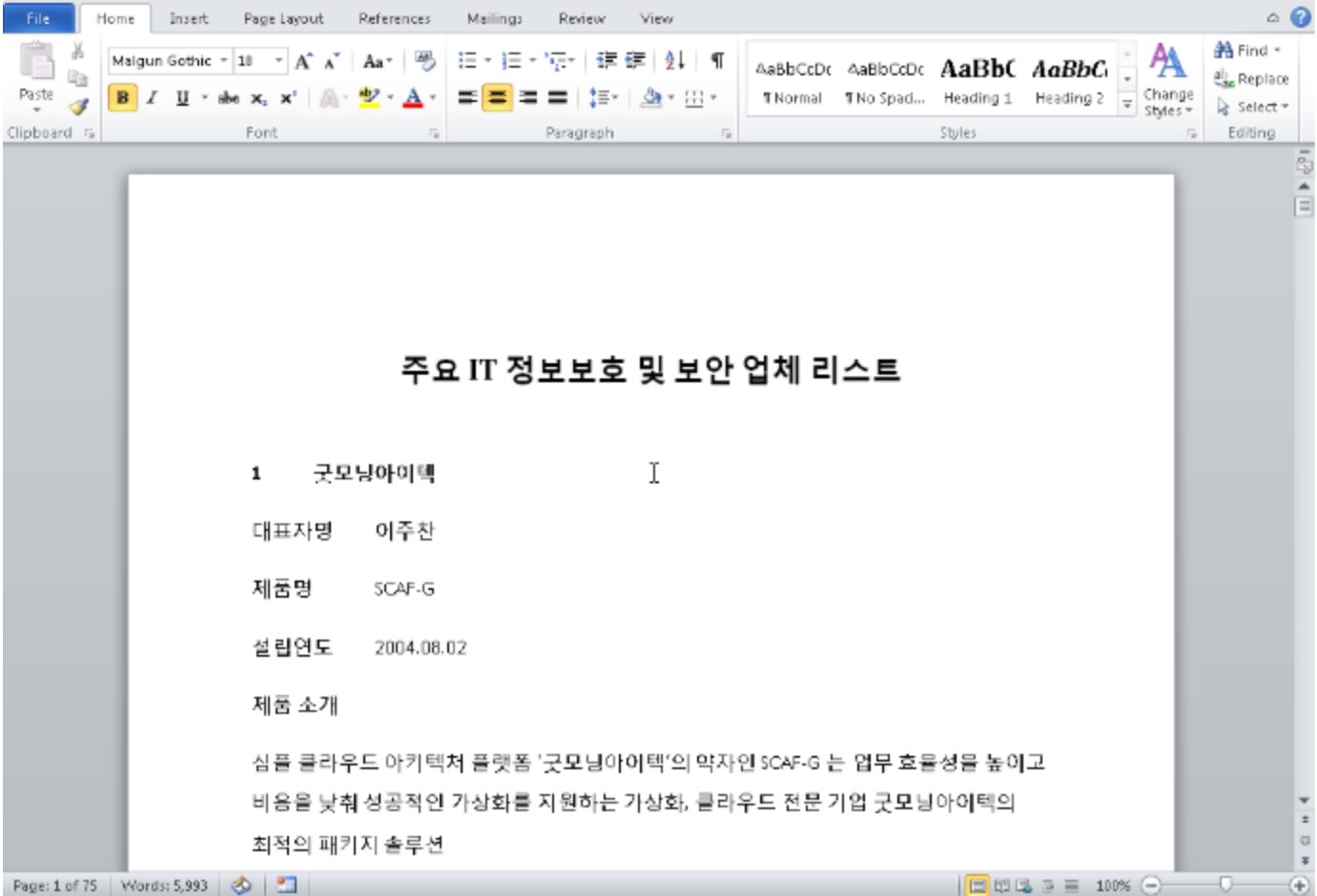Apply the Heading 2 style
The height and width of the screenshot is (896, 1317).
point(1069,82)
